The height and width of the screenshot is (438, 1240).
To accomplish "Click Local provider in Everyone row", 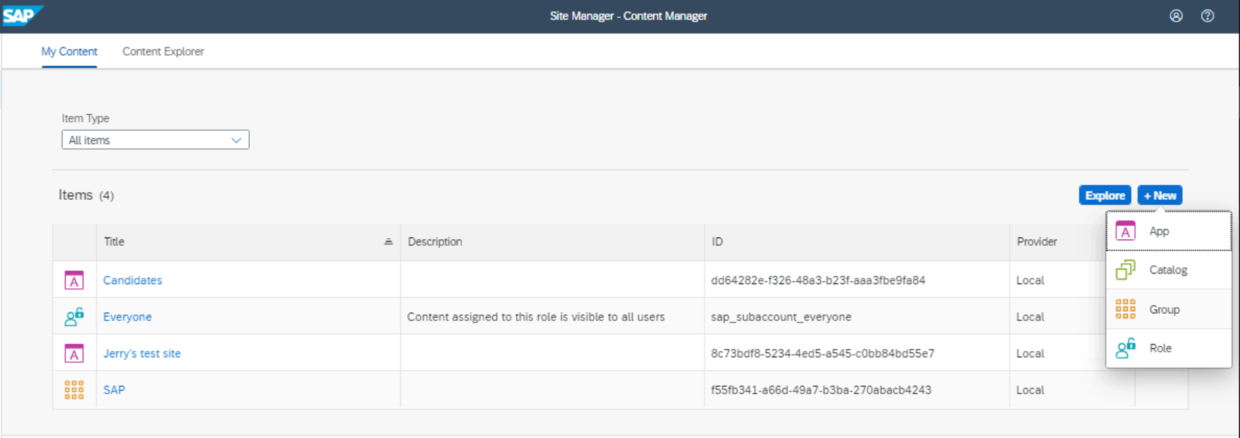I will pos(1030,317).
